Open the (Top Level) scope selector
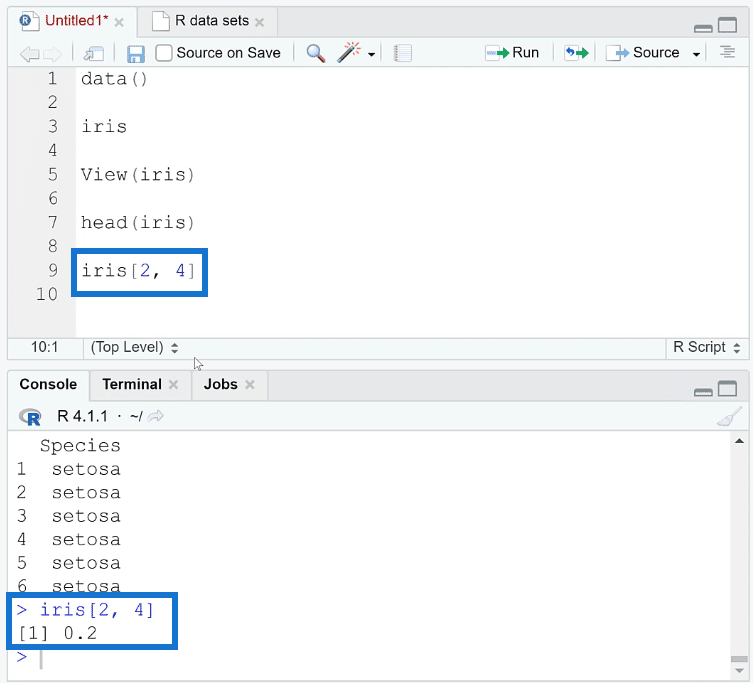Viewport: 753px width, 683px height. [134, 347]
